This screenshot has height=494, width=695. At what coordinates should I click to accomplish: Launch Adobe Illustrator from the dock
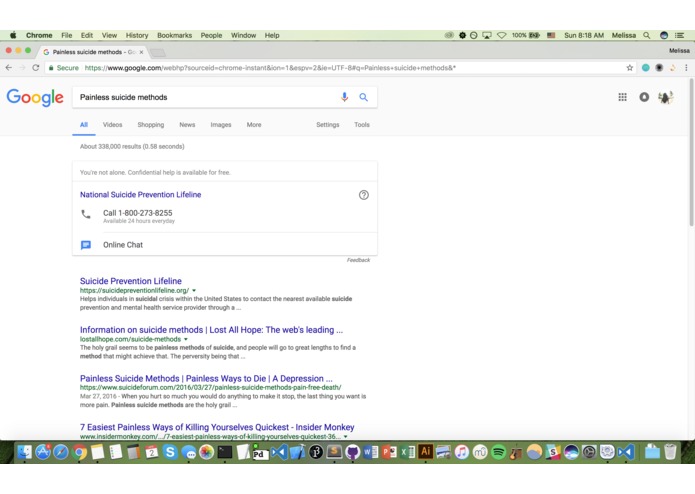[426, 451]
